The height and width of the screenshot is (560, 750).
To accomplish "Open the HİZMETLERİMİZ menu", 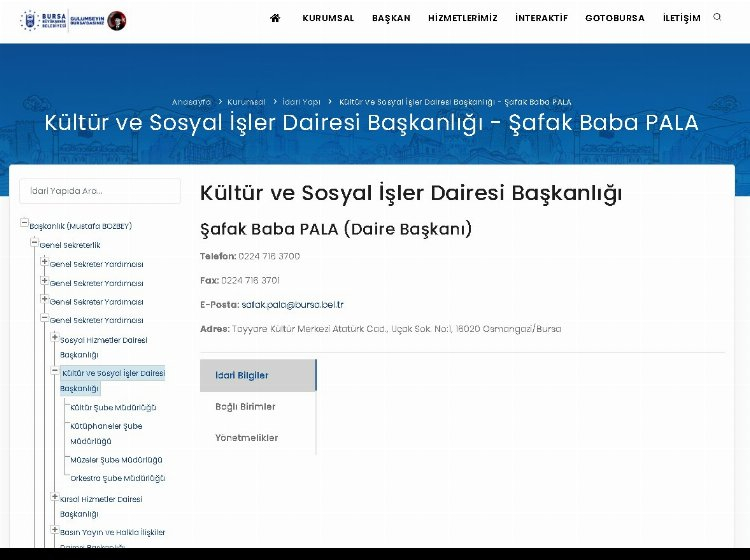I will [462, 18].
